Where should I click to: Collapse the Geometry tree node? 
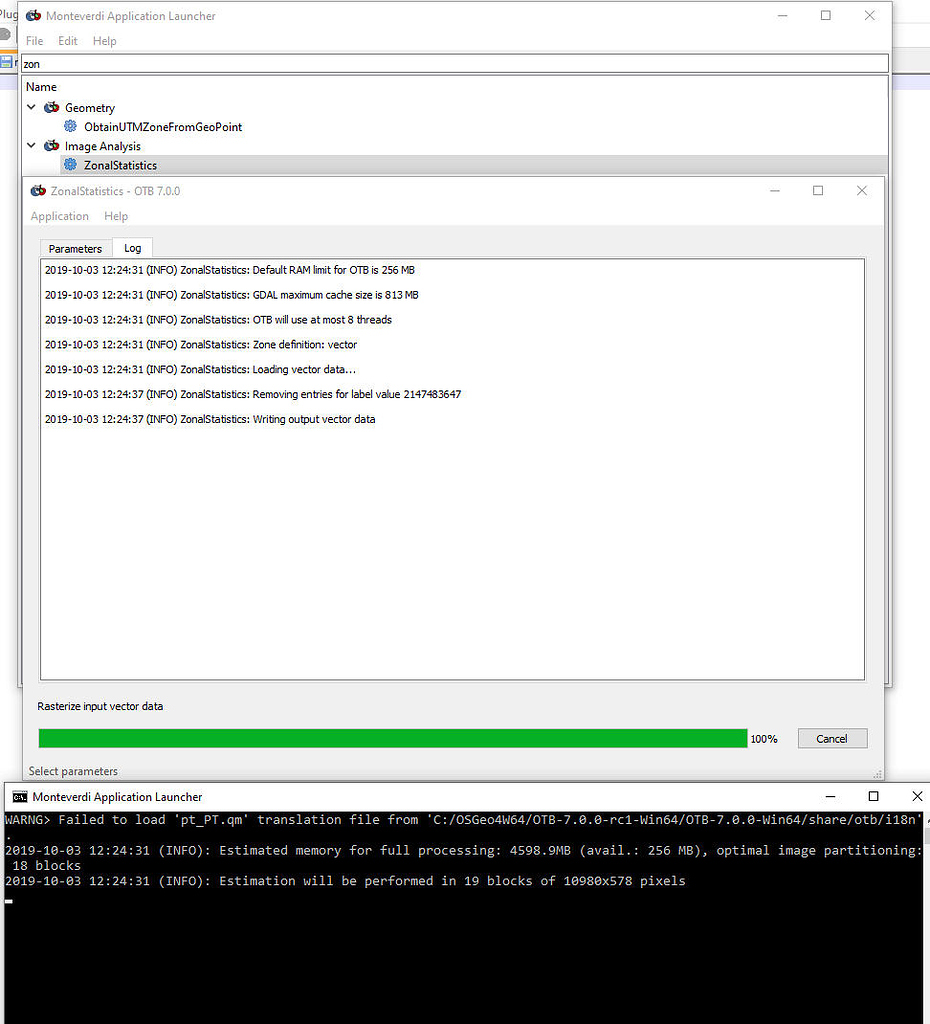pos(31,107)
